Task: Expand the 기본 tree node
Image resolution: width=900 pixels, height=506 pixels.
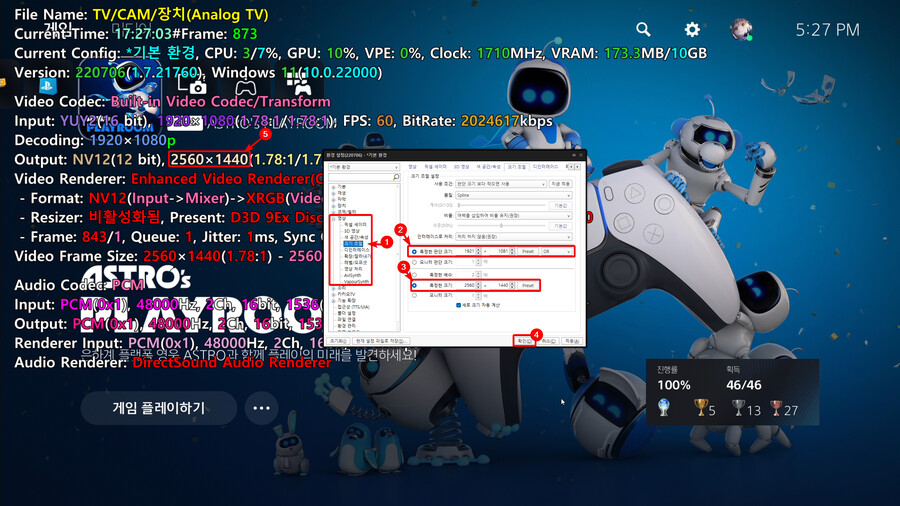Action: 333,187
